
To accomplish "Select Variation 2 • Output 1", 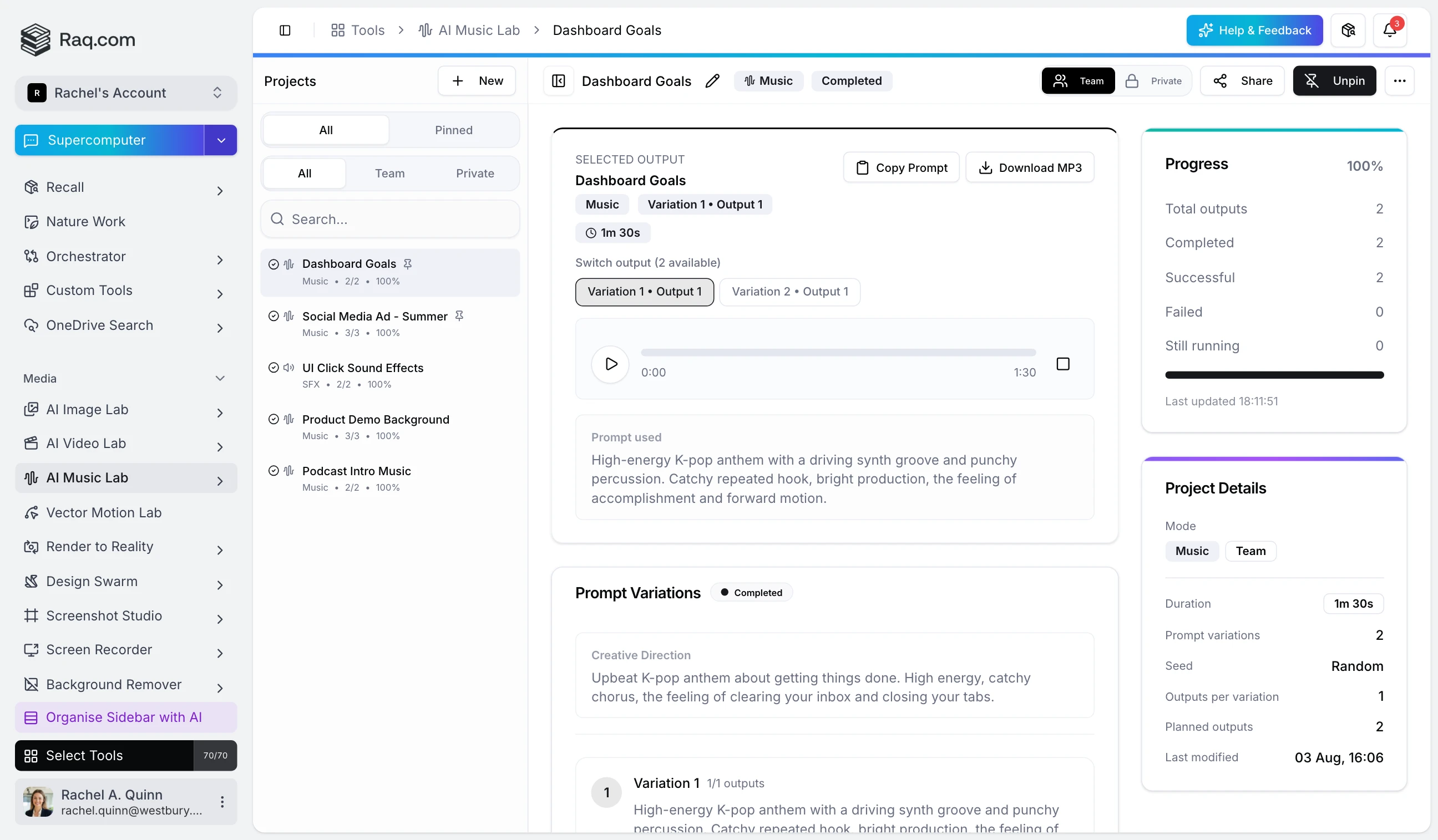I will (x=789, y=292).
